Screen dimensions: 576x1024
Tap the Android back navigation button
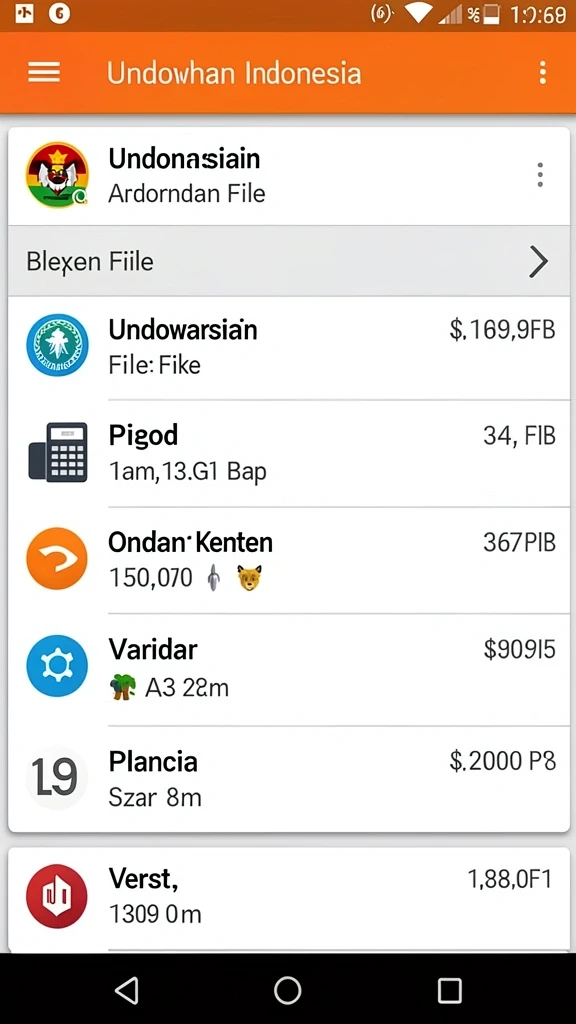(127, 989)
